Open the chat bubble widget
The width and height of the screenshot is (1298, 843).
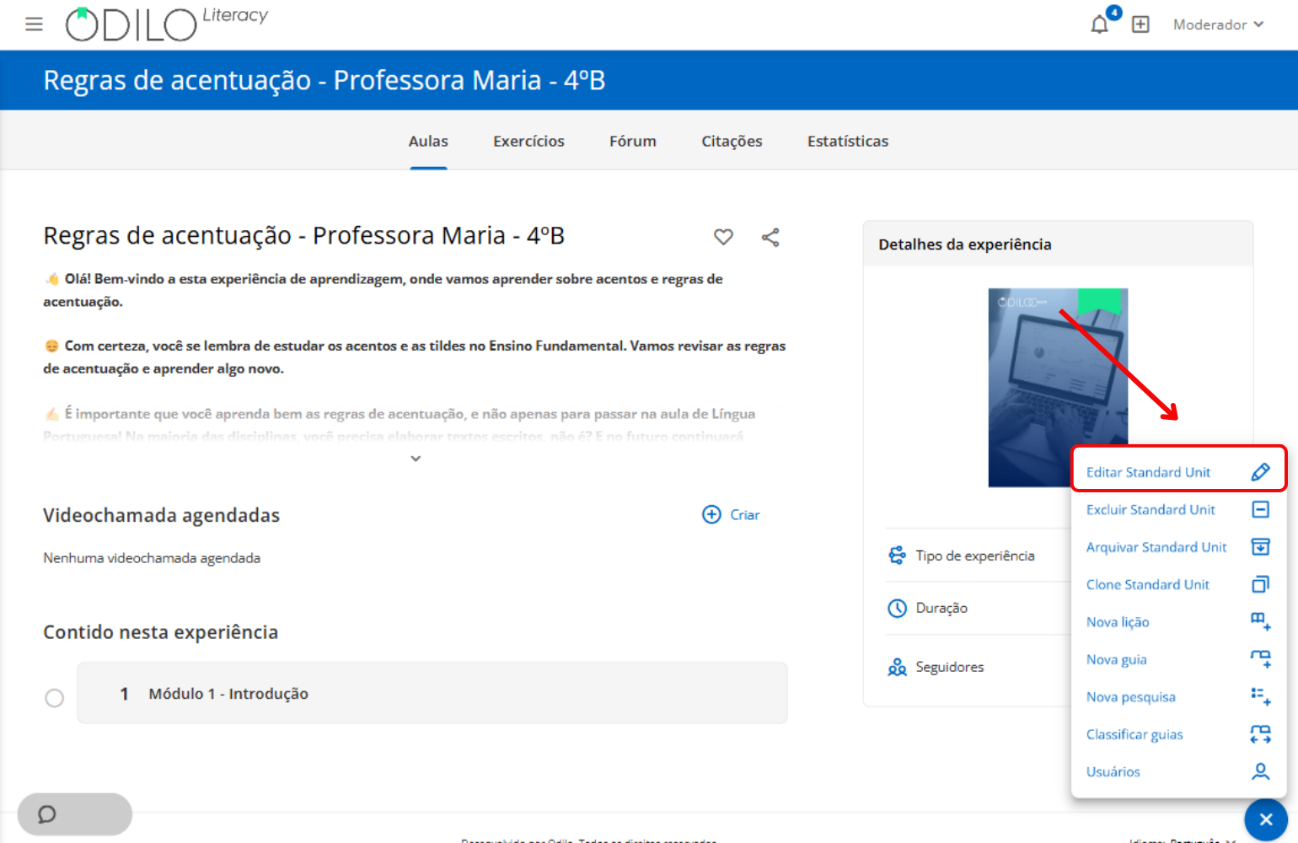pyautogui.click(x=75, y=814)
